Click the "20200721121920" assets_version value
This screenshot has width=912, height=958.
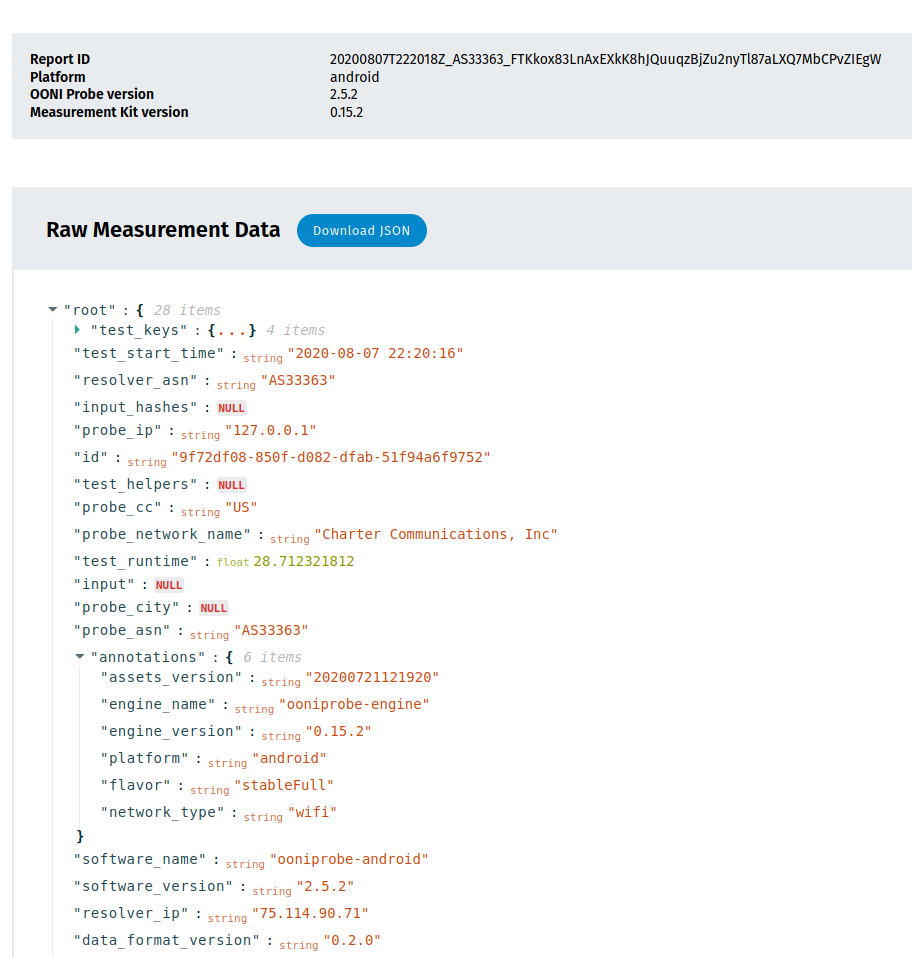click(x=373, y=677)
